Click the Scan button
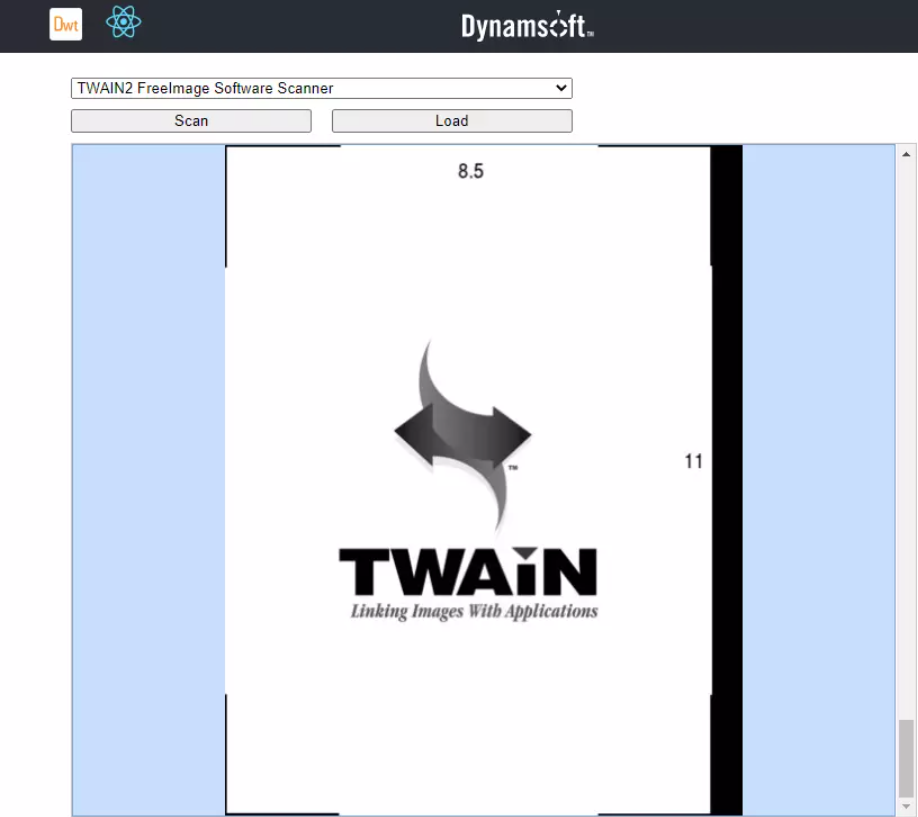Viewport: 918px width, 817px height. pyautogui.click(x=191, y=121)
